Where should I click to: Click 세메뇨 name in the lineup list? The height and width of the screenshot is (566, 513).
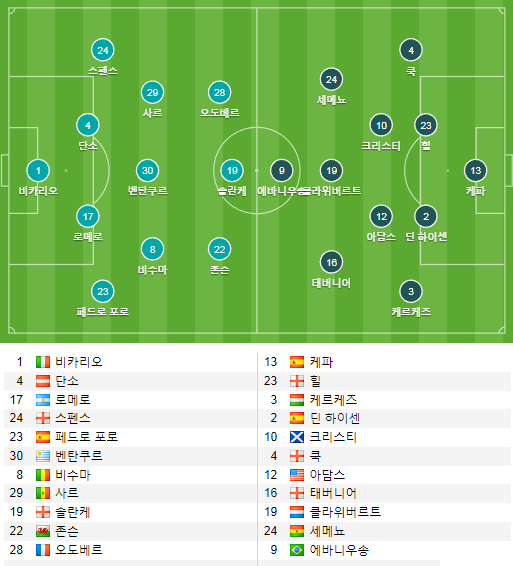coord(327,531)
